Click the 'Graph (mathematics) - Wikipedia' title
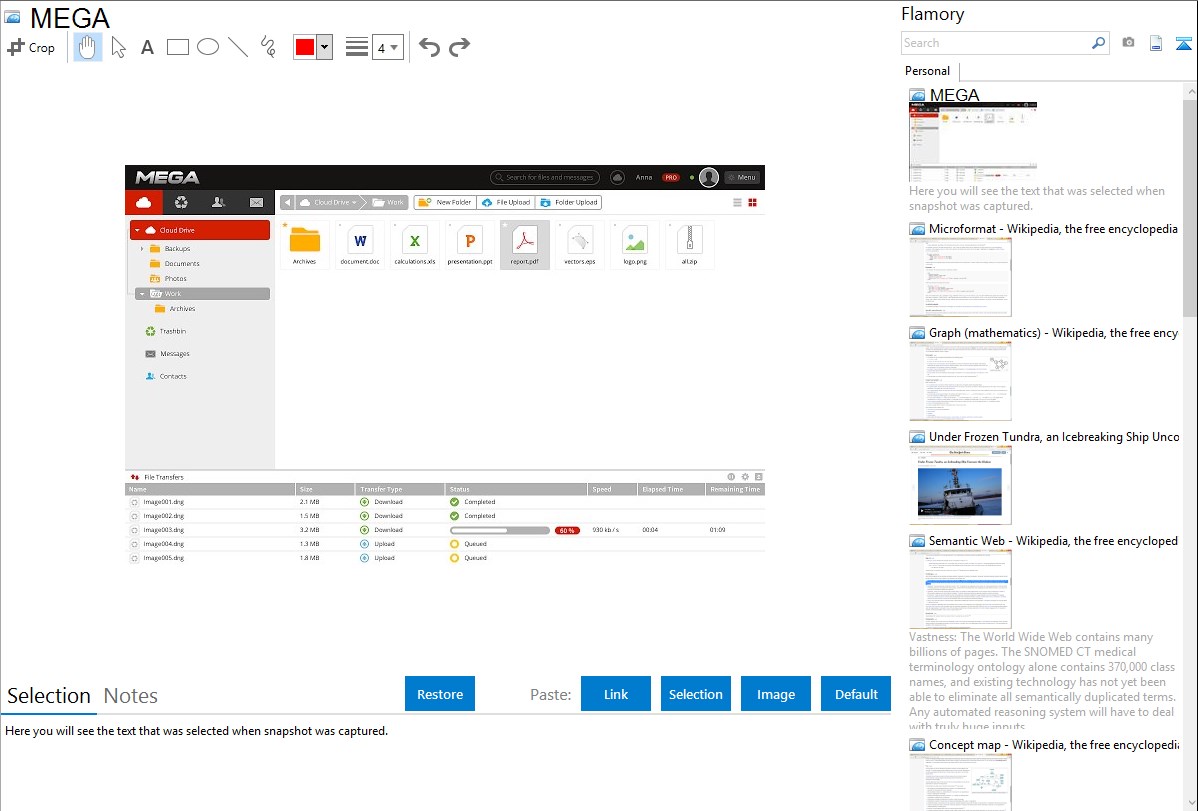1198x811 pixels. [1053, 333]
